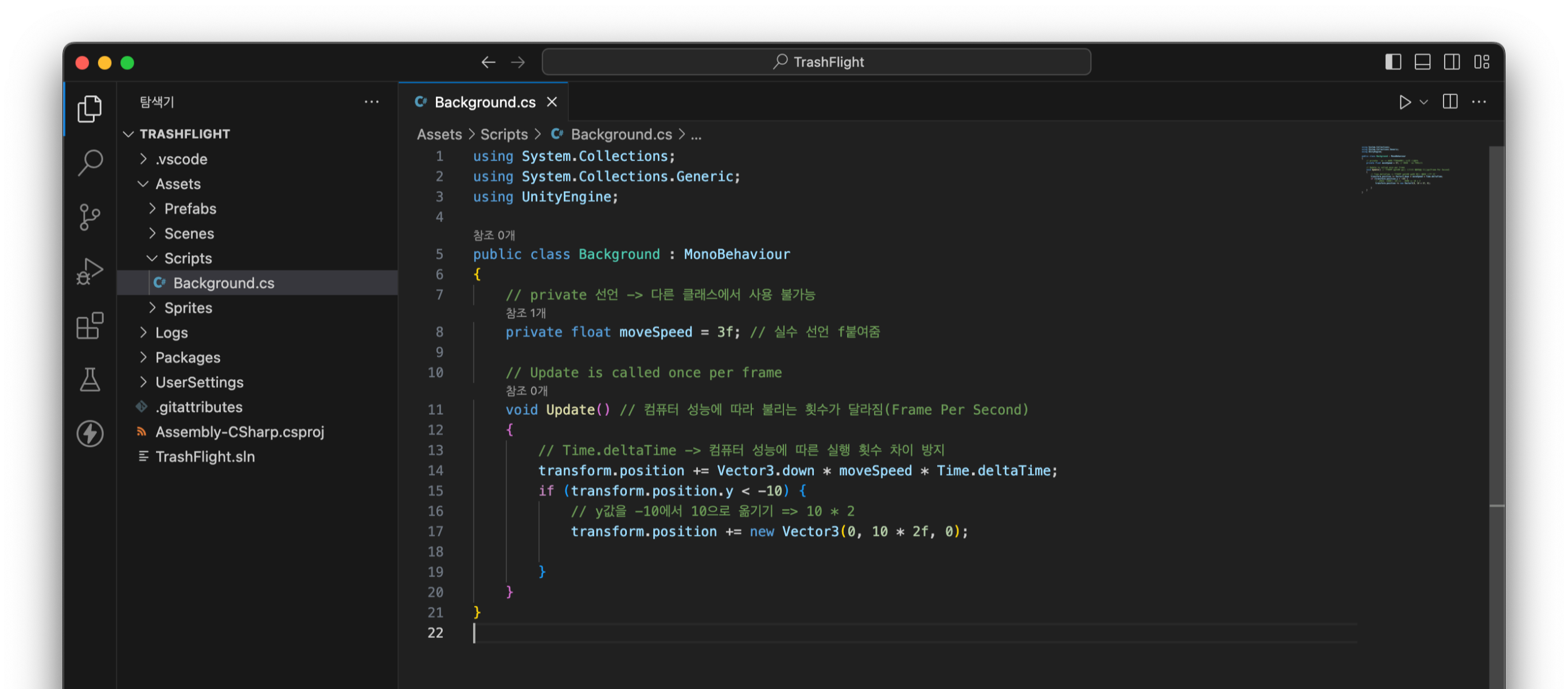The height and width of the screenshot is (689, 1568).
Task: Select the Background.cs editor tab
Action: click(x=485, y=102)
